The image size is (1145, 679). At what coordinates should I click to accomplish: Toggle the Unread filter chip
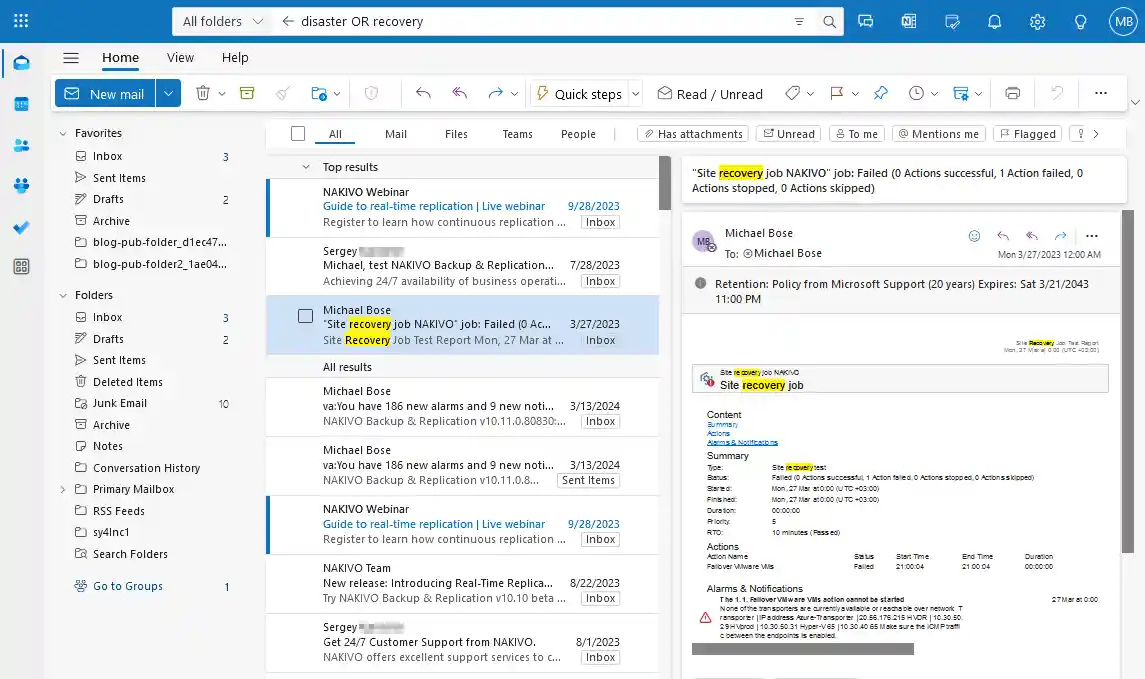pos(789,134)
